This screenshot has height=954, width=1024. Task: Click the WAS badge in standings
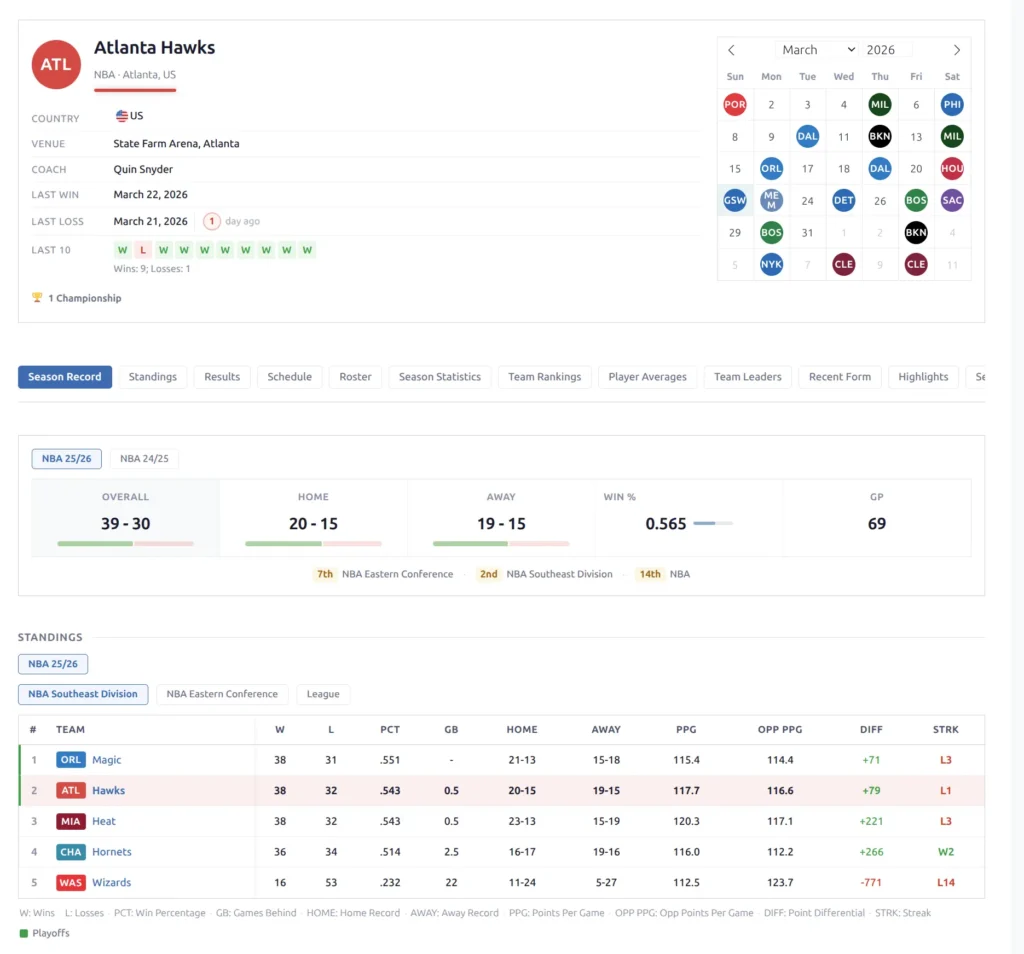71,883
